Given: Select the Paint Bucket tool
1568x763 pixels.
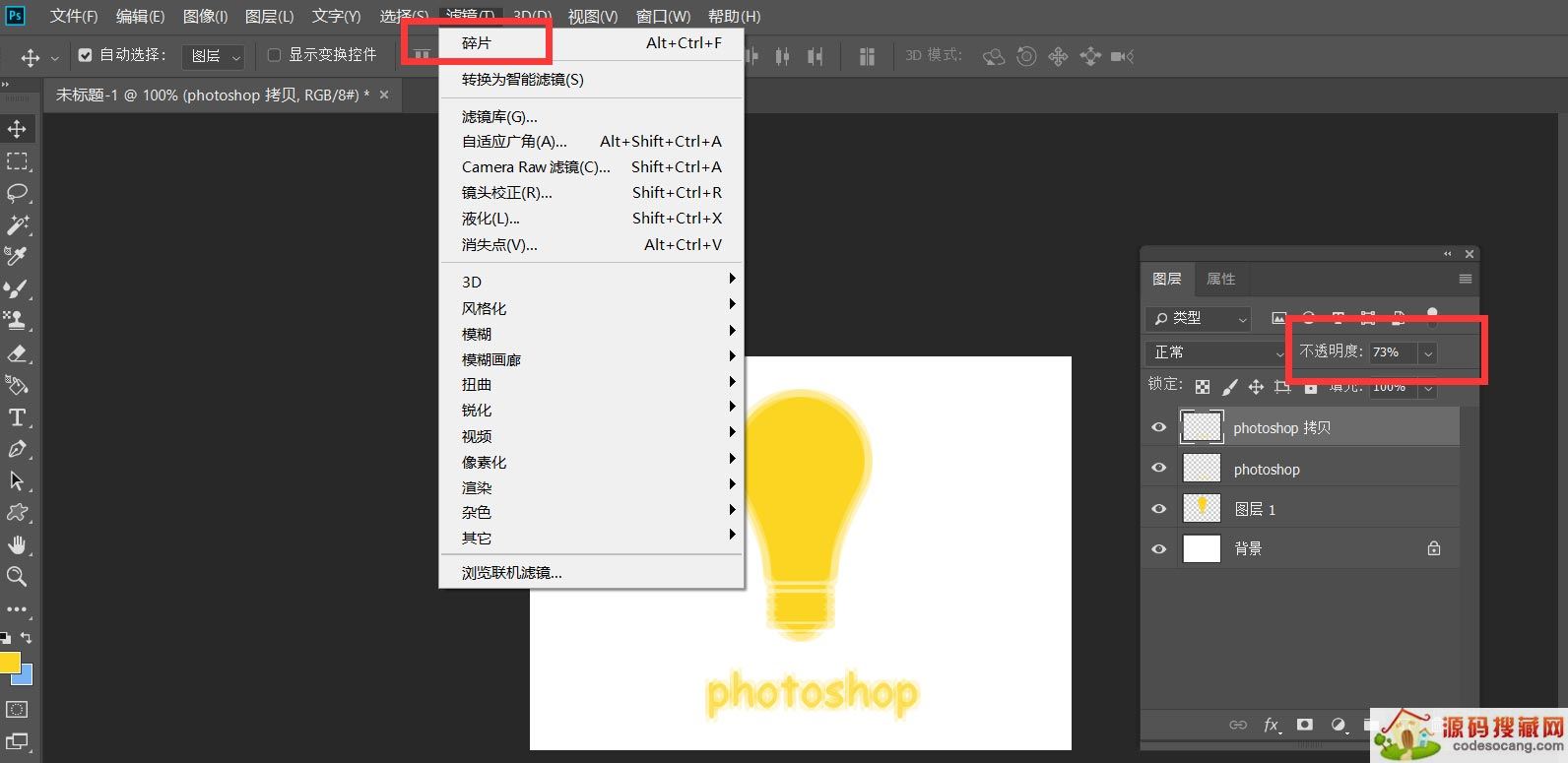Looking at the screenshot, I should pyautogui.click(x=17, y=385).
